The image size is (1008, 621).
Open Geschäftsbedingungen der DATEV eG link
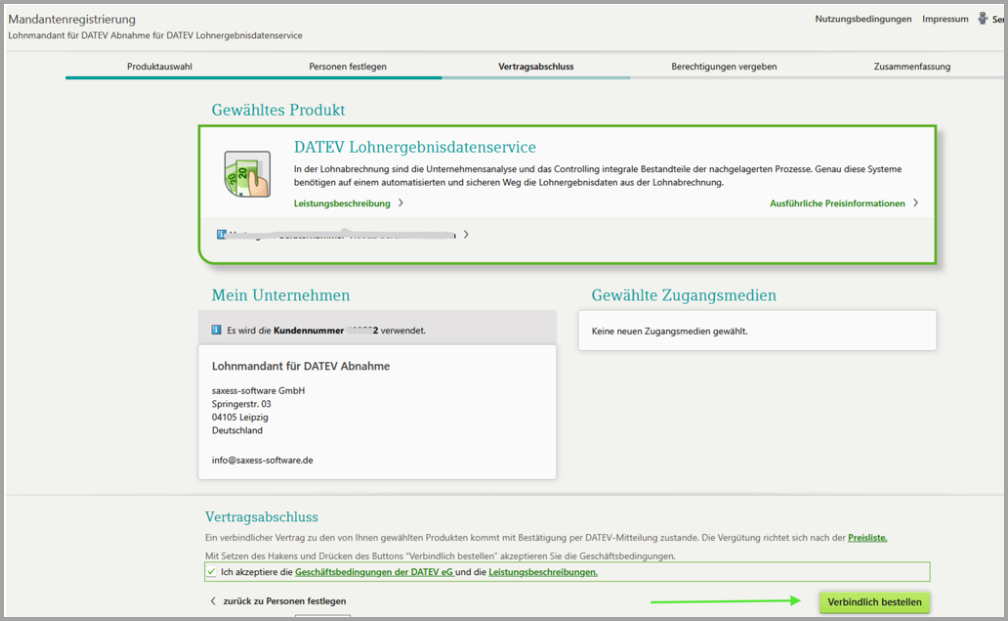click(x=374, y=572)
